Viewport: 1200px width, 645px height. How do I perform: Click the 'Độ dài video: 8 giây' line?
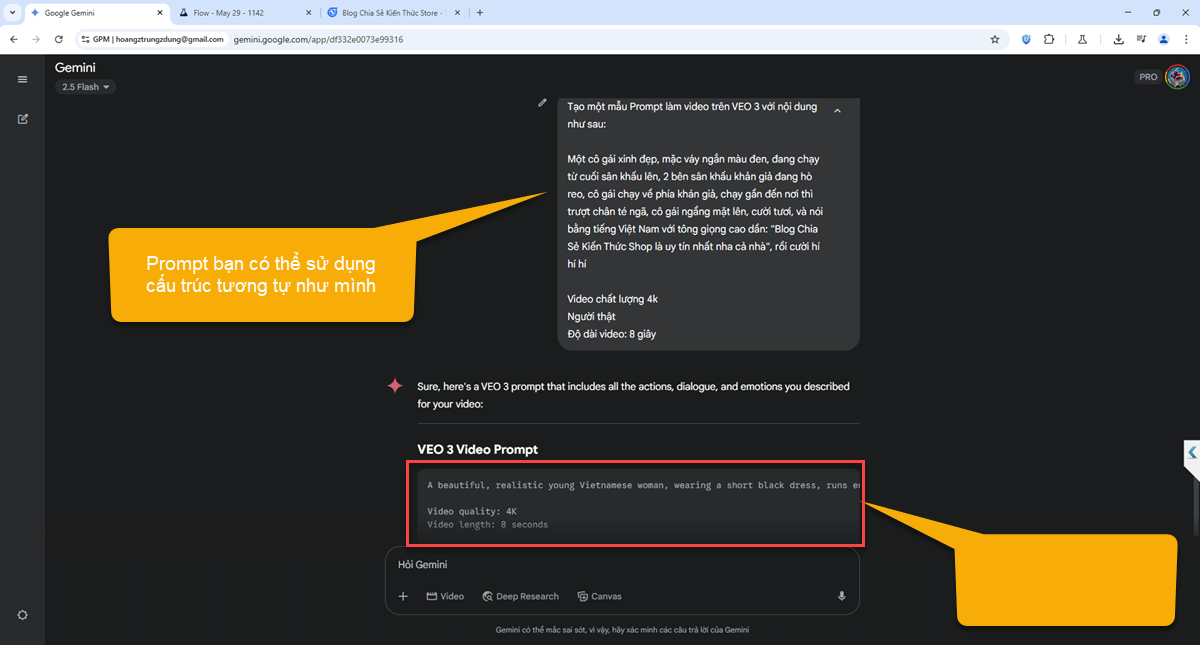[612, 334]
